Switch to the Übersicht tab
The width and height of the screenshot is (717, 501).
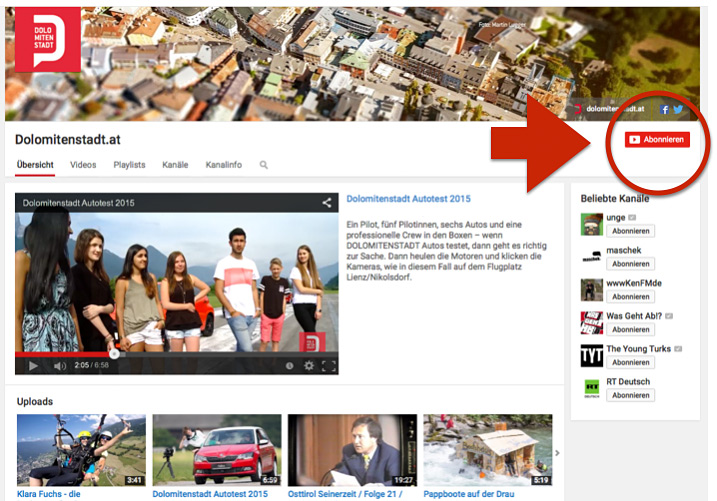click(35, 165)
